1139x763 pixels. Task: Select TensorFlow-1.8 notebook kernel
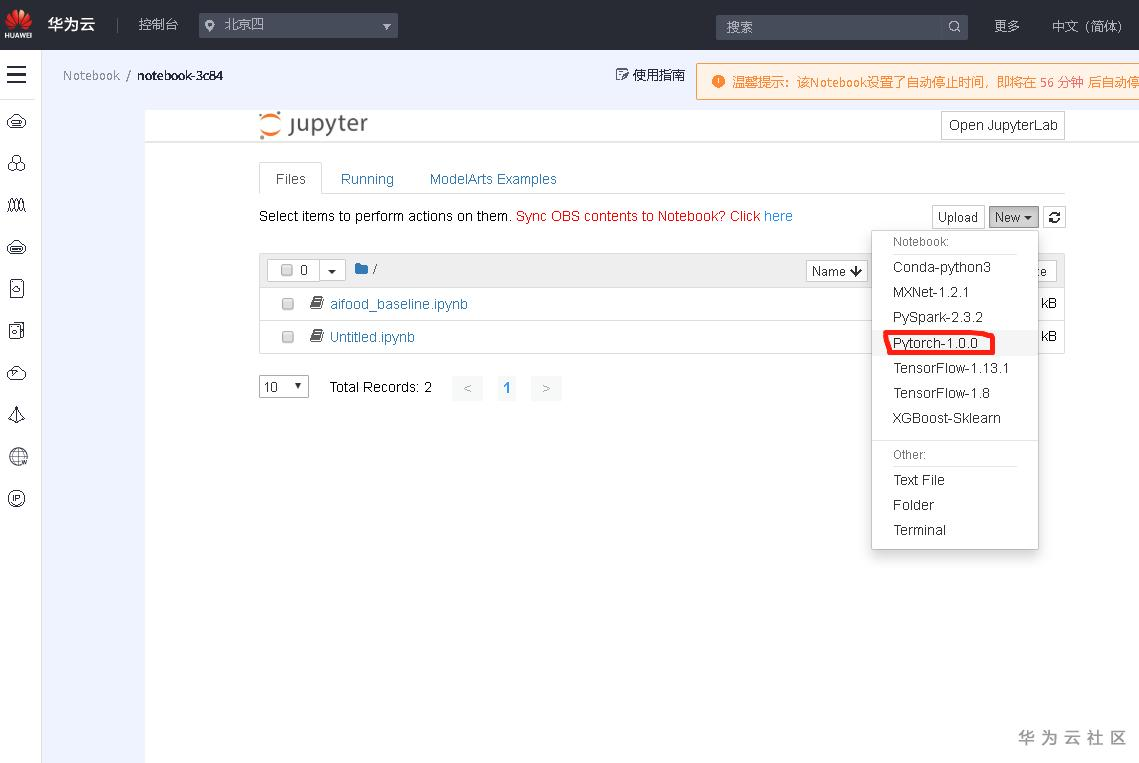pyautogui.click(x=954, y=393)
